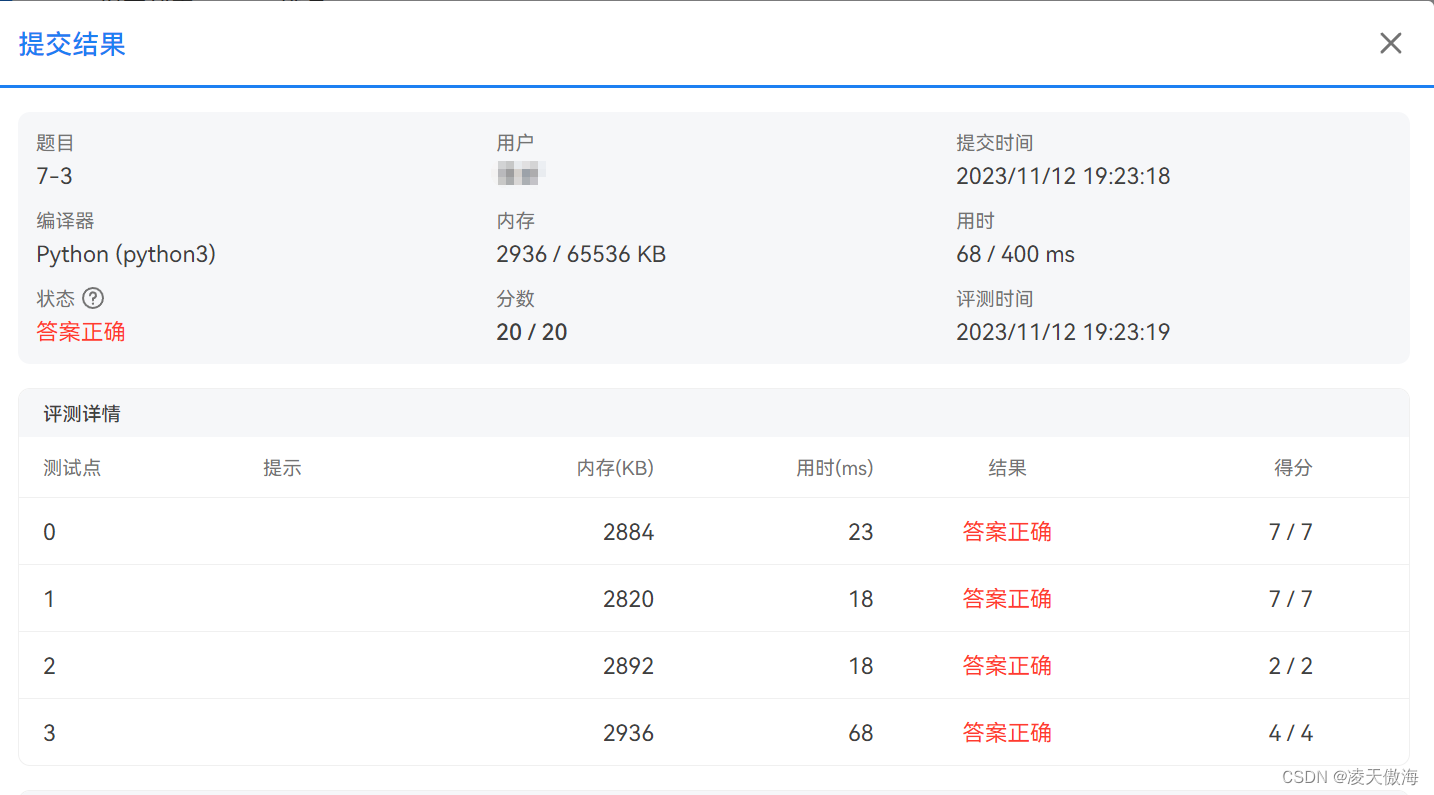
Task: Click memory cell 2936 in test point 3
Action: point(628,733)
